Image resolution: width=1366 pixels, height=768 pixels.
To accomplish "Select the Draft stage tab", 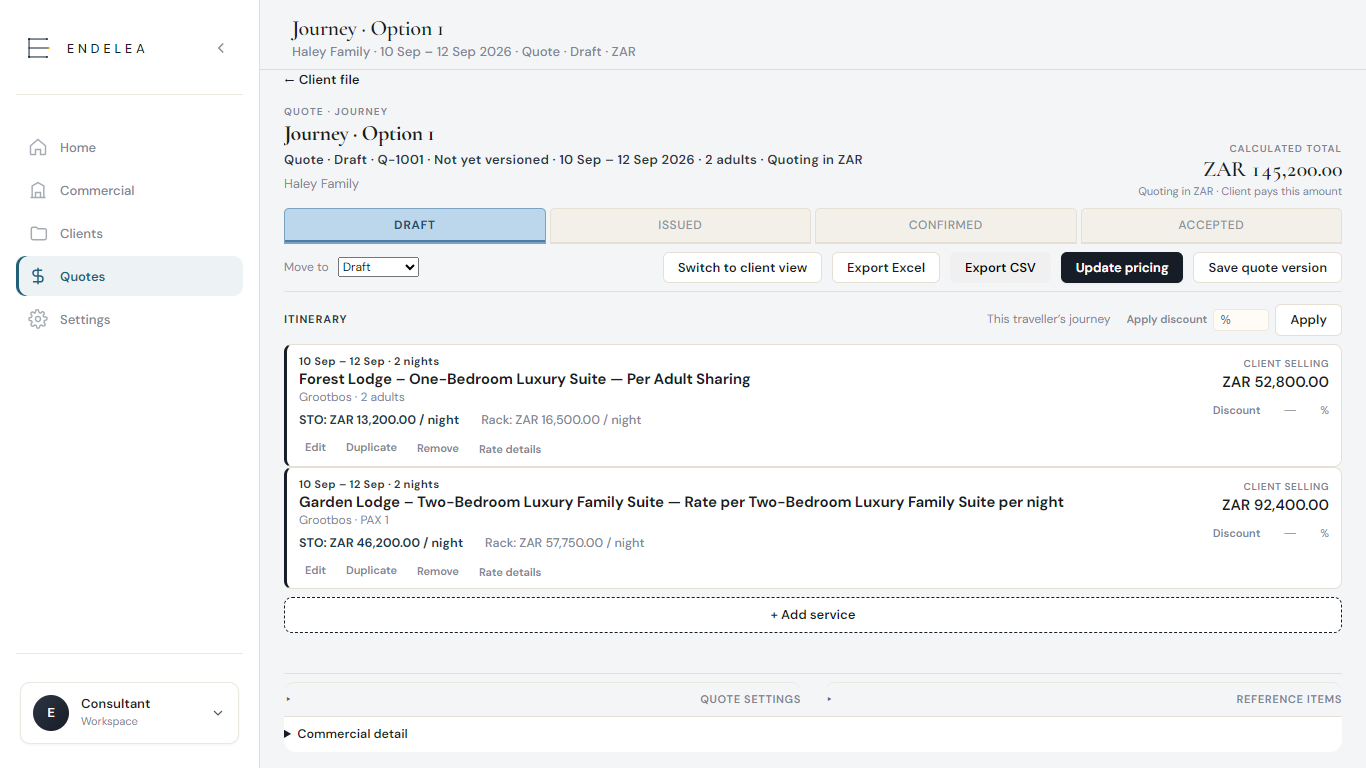I will tap(415, 225).
